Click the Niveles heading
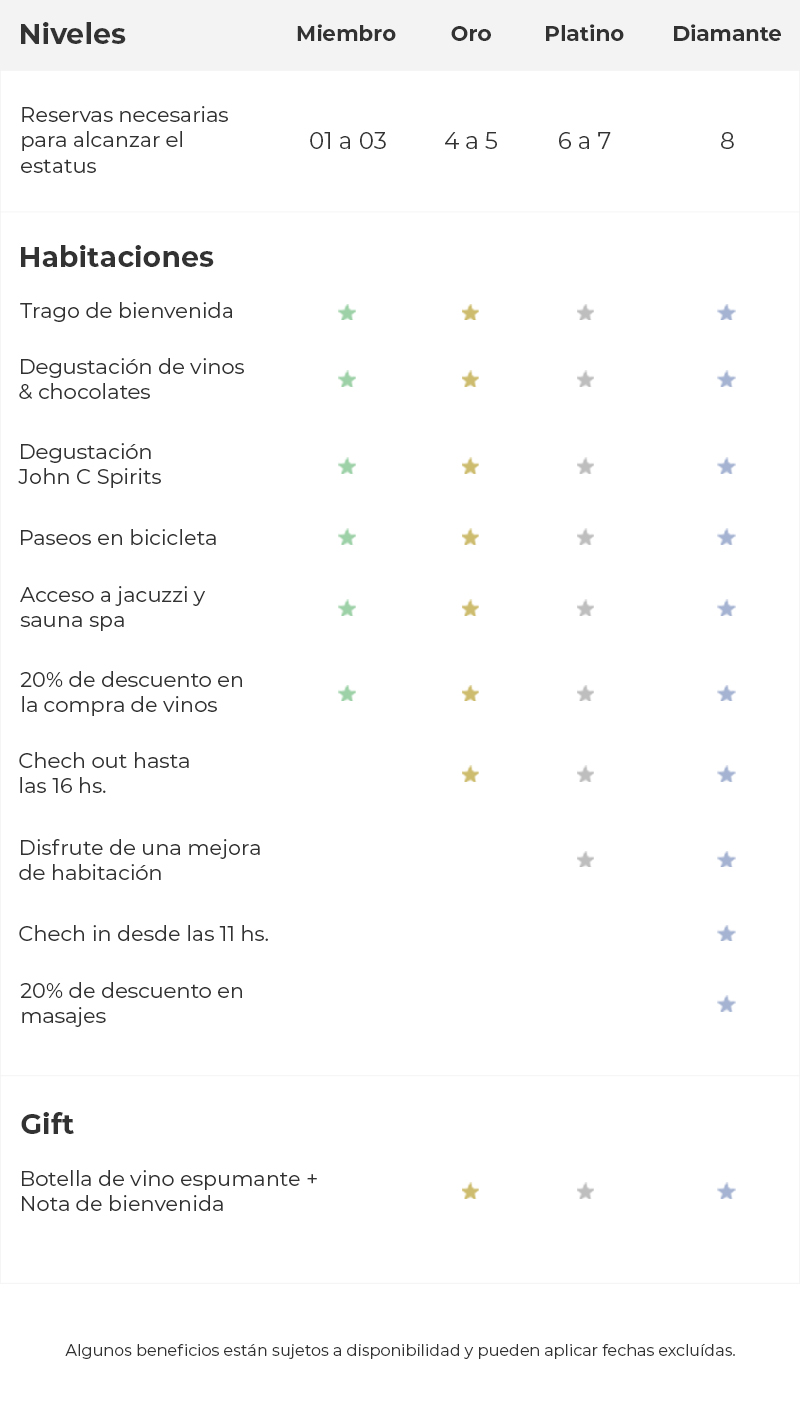The width and height of the screenshot is (800, 1417). [72, 34]
